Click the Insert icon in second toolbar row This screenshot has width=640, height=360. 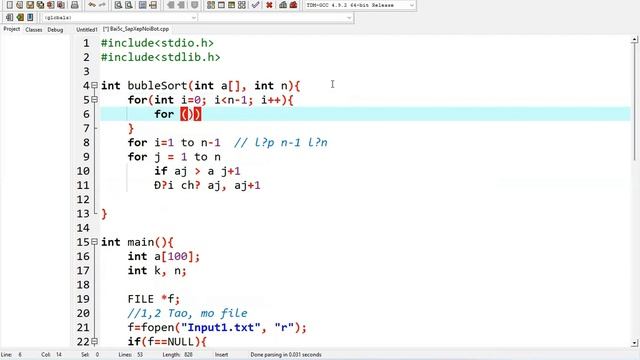9,18
